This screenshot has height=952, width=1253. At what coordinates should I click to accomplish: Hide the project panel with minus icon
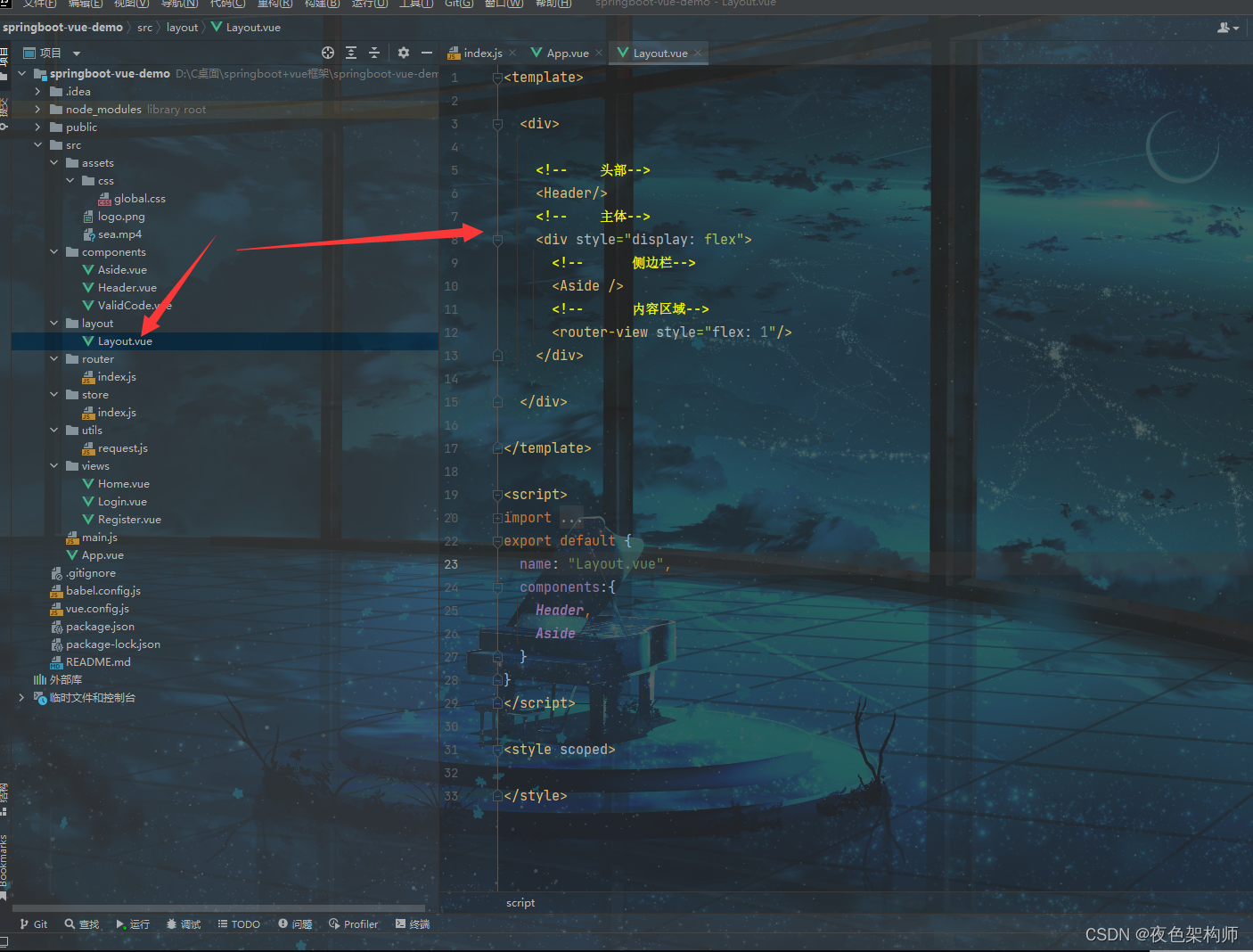tap(427, 53)
